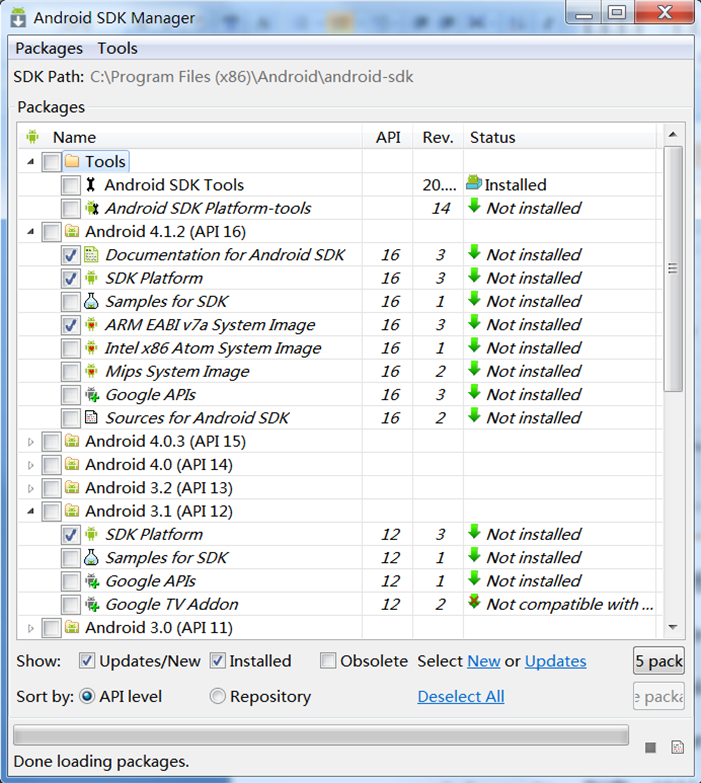Viewport: 701px width, 783px height.
Task: Click the API column header
Action: [388, 136]
